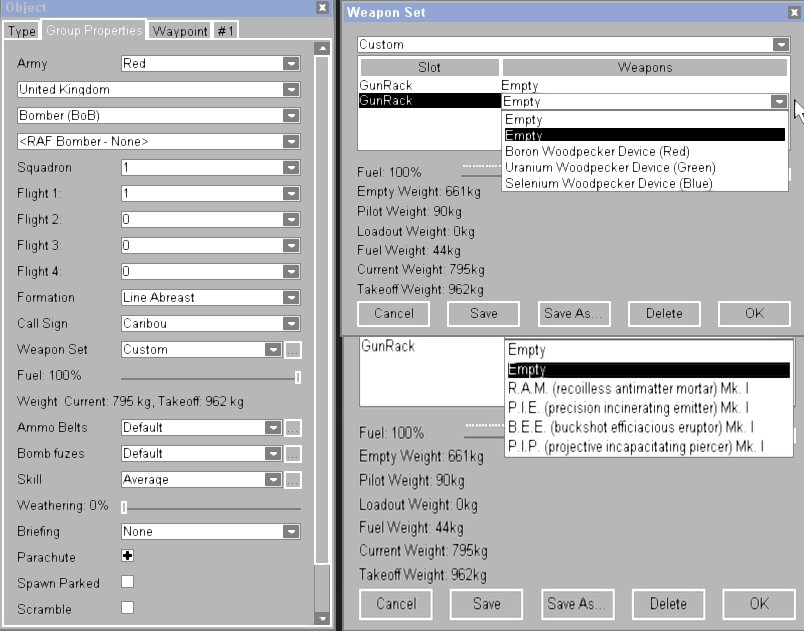Select the highlighted second GunRack row
Viewport: 804px width, 631px height.
tap(430, 100)
